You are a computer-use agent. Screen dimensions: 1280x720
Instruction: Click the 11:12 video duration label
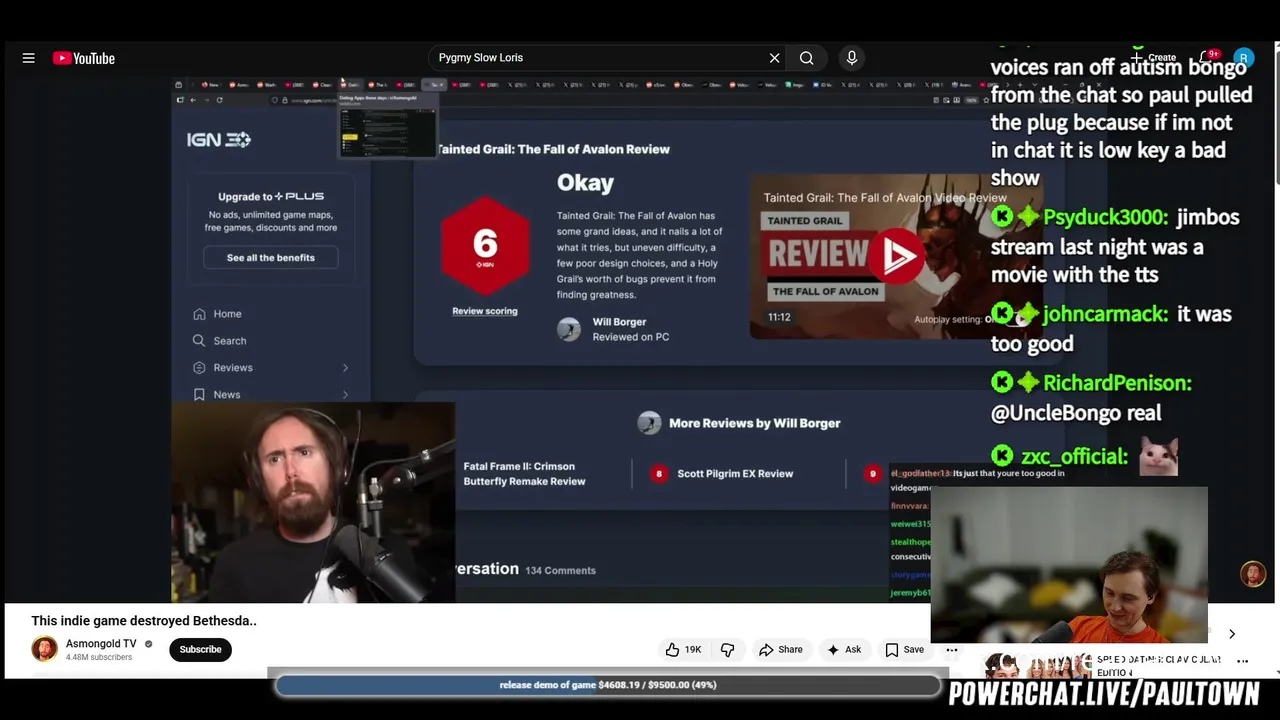[x=779, y=317]
